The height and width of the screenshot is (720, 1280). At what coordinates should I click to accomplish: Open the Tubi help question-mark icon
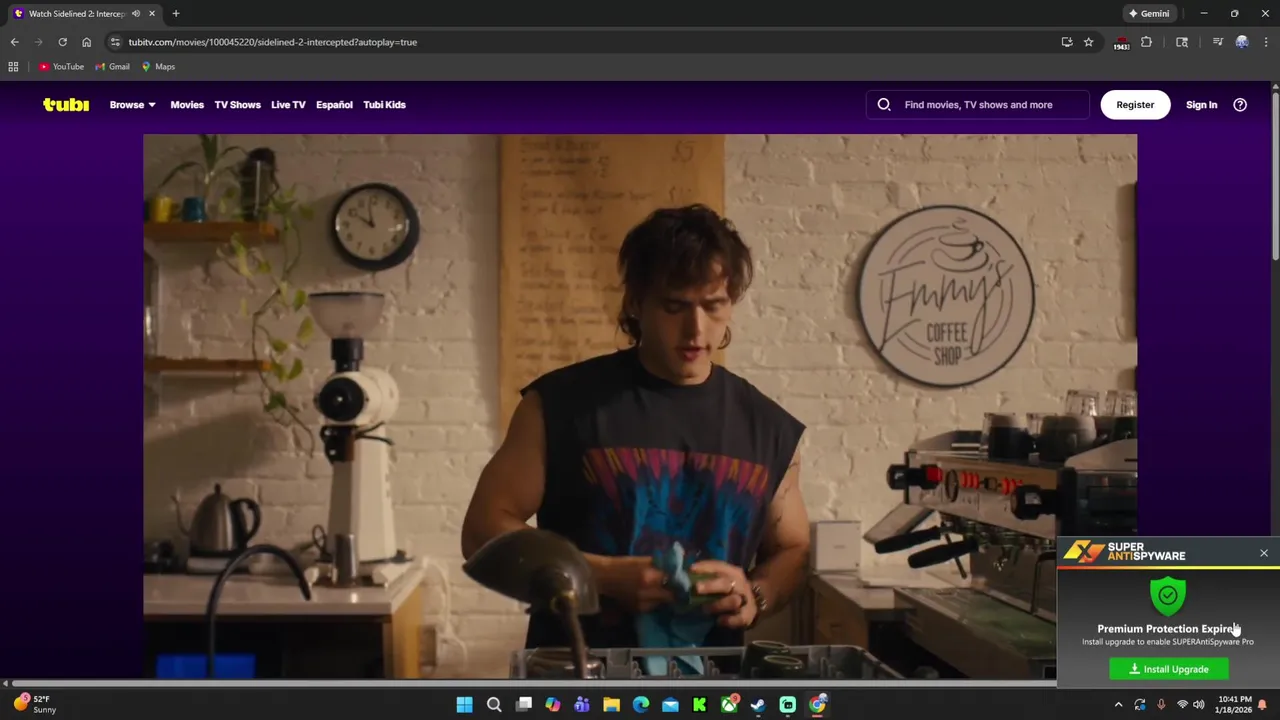[x=1240, y=104]
